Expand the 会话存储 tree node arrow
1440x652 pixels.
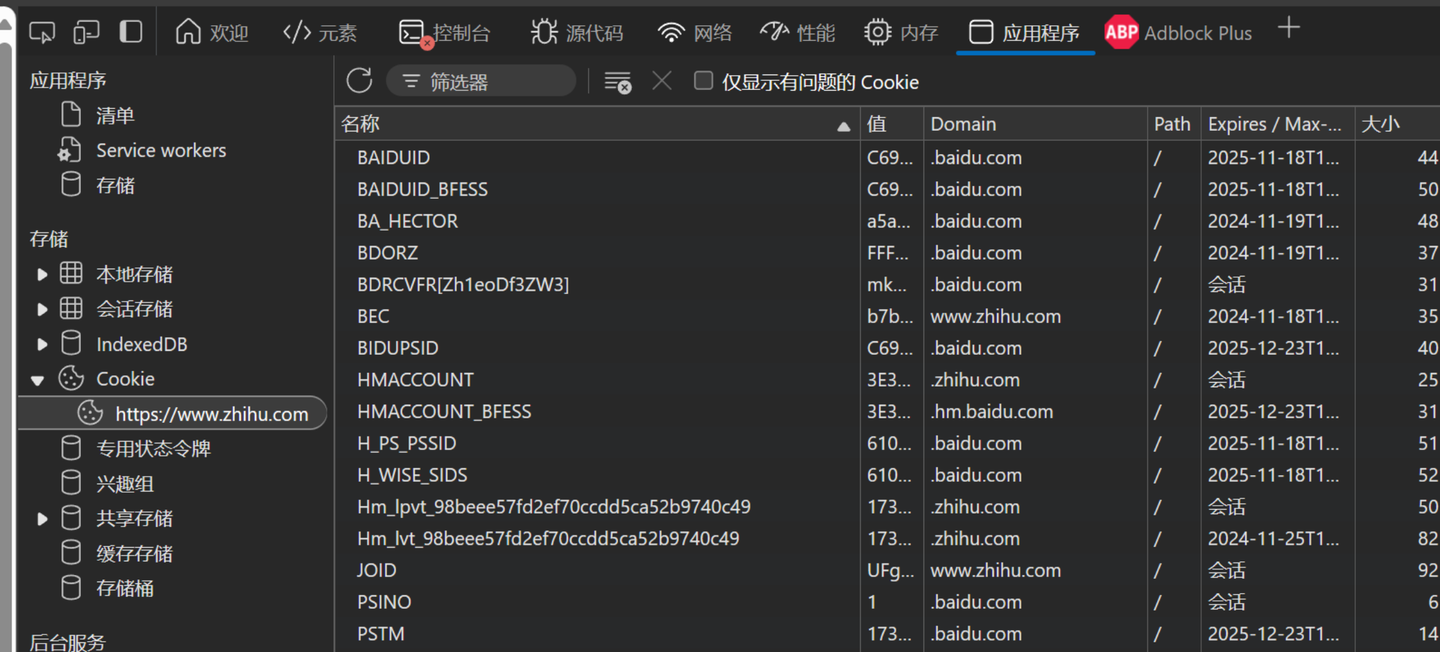[x=42, y=309]
